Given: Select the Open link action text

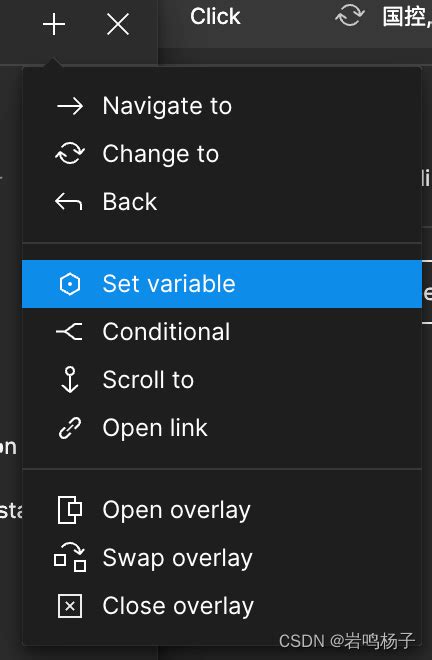Looking at the screenshot, I should pyautogui.click(x=155, y=428).
